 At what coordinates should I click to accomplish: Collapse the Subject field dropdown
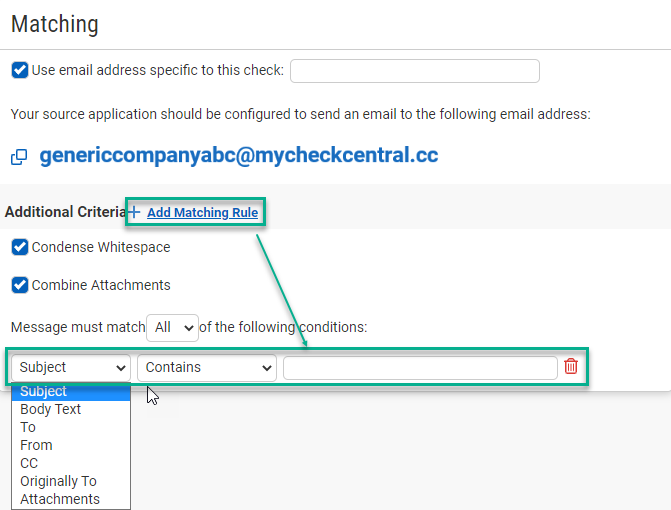[x=71, y=368]
